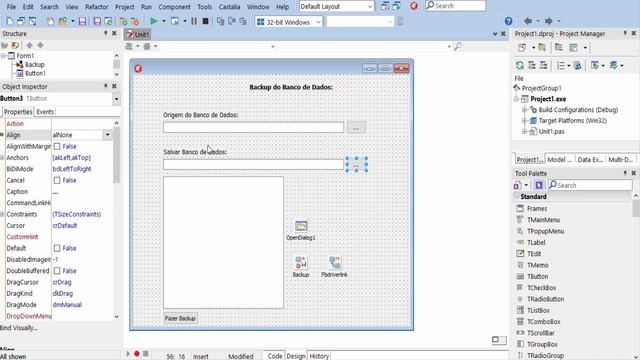640x360 pixels.
Task: Expand the Build Configurations (Debug) node
Action: (524, 110)
